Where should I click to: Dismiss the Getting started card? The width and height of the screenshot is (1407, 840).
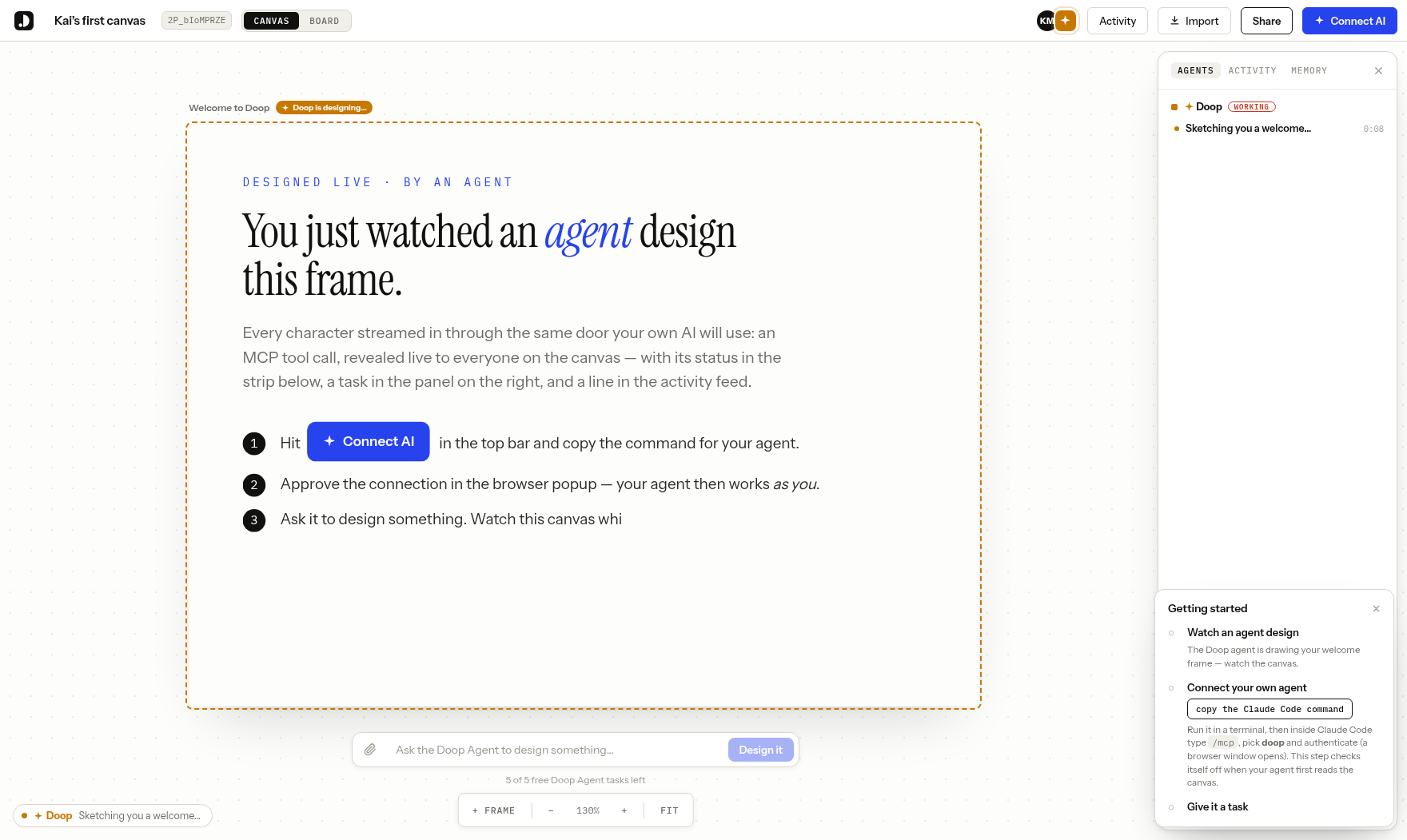pyautogui.click(x=1376, y=608)
